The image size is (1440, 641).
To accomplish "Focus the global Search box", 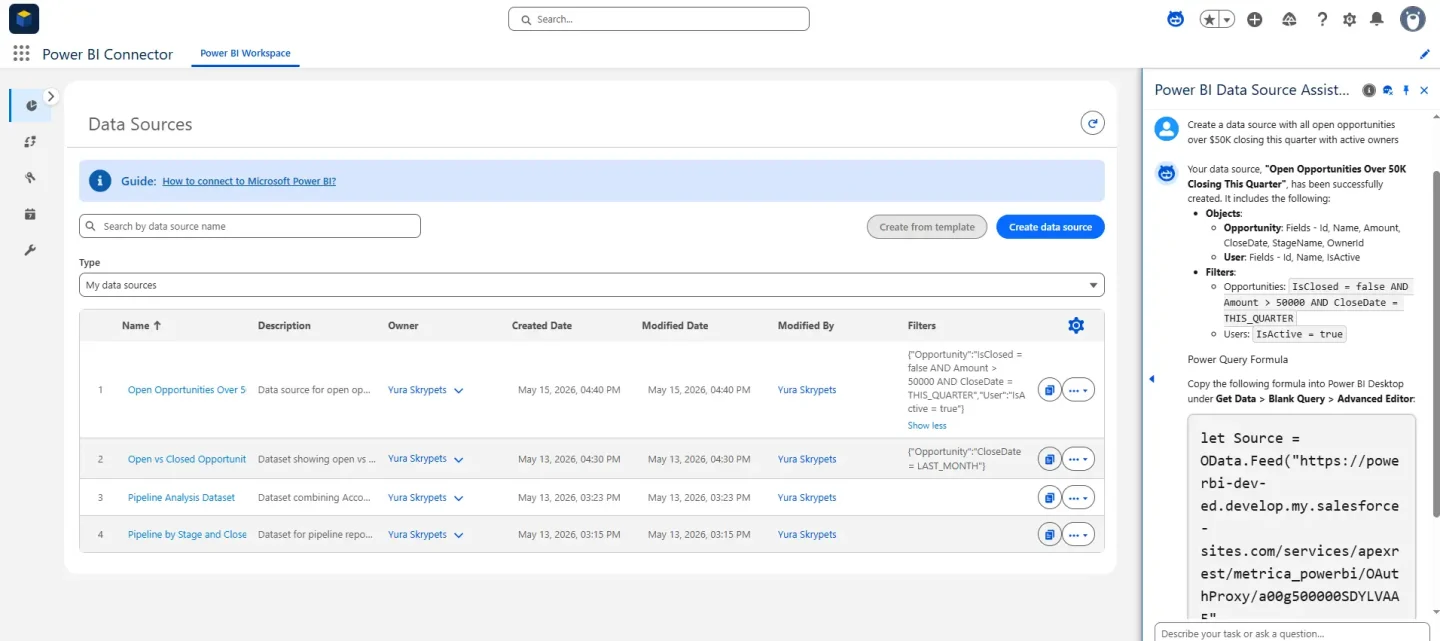I will point(659,19).
